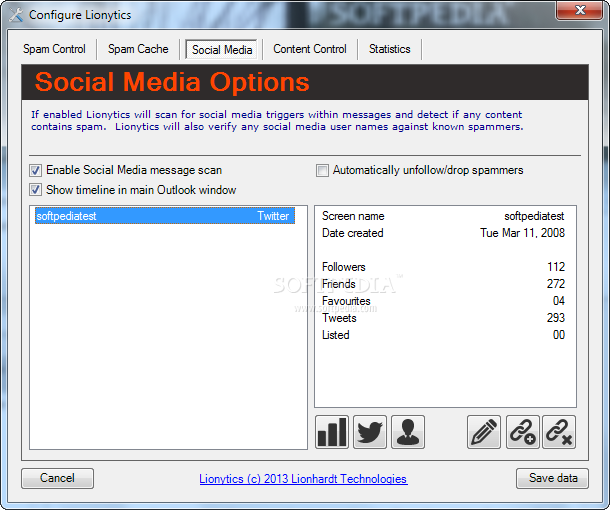610x510 pixels.
Task: Switch to the Spam Cache tab
Action: (x=138, y=49)
